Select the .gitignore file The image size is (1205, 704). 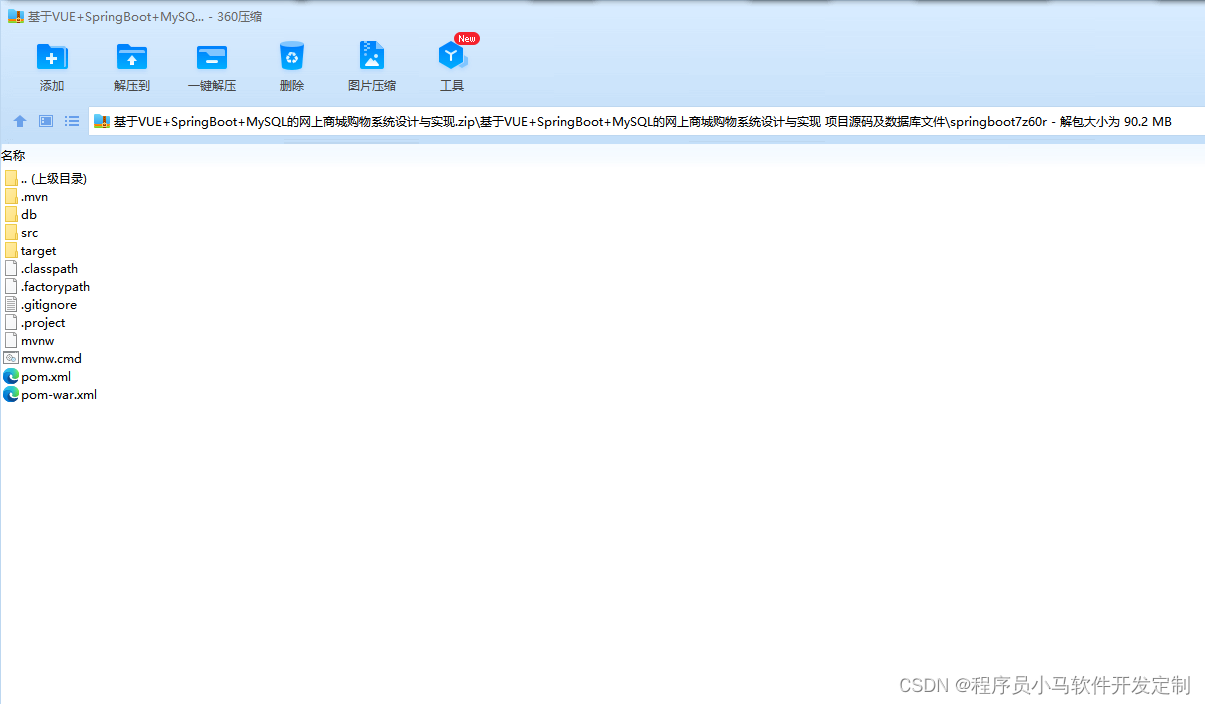47,304
